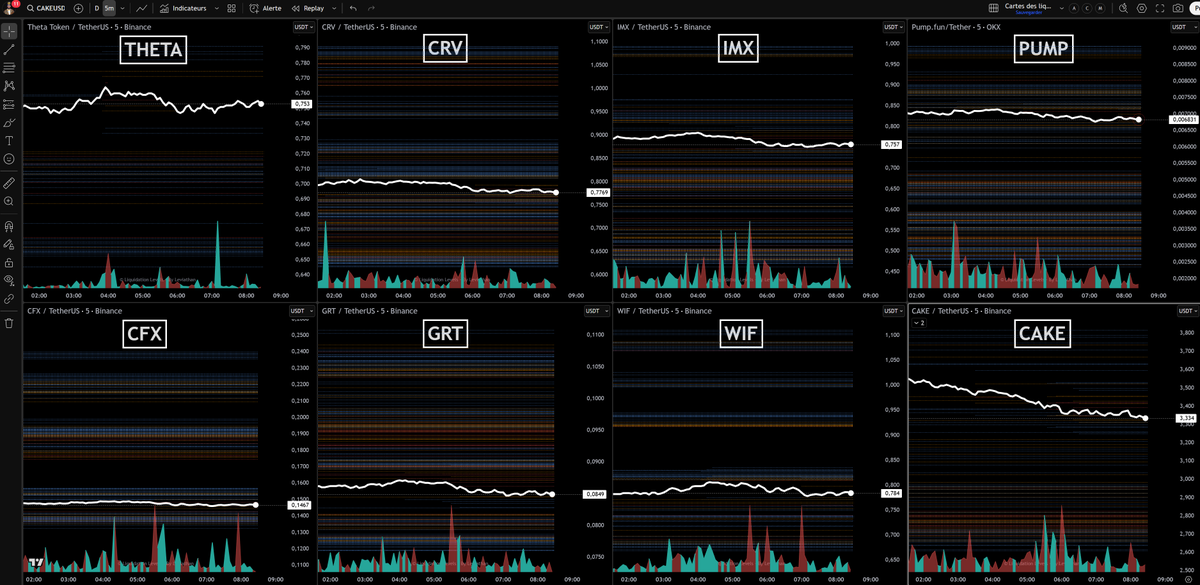This screenshot has height=585, width=1200.
Task: Click the WIF / TetherUS chart title
Action: (x=664, y=311)
